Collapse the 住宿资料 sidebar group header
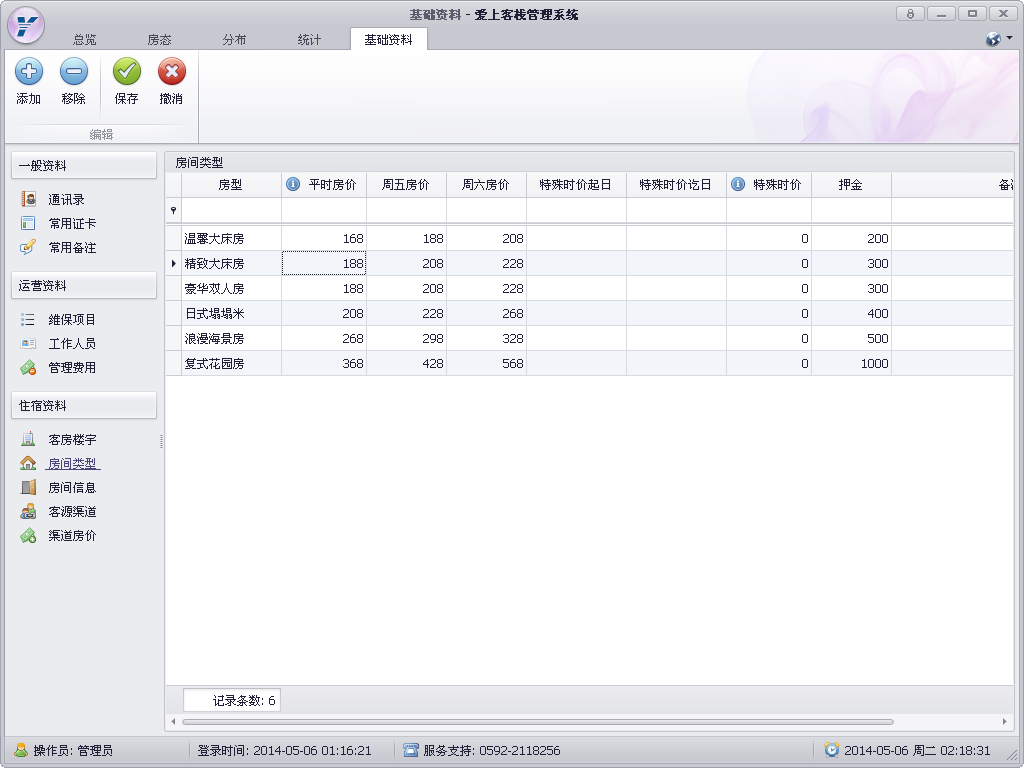This screenshot has height=768, width=1024. (x=83, y=406)
